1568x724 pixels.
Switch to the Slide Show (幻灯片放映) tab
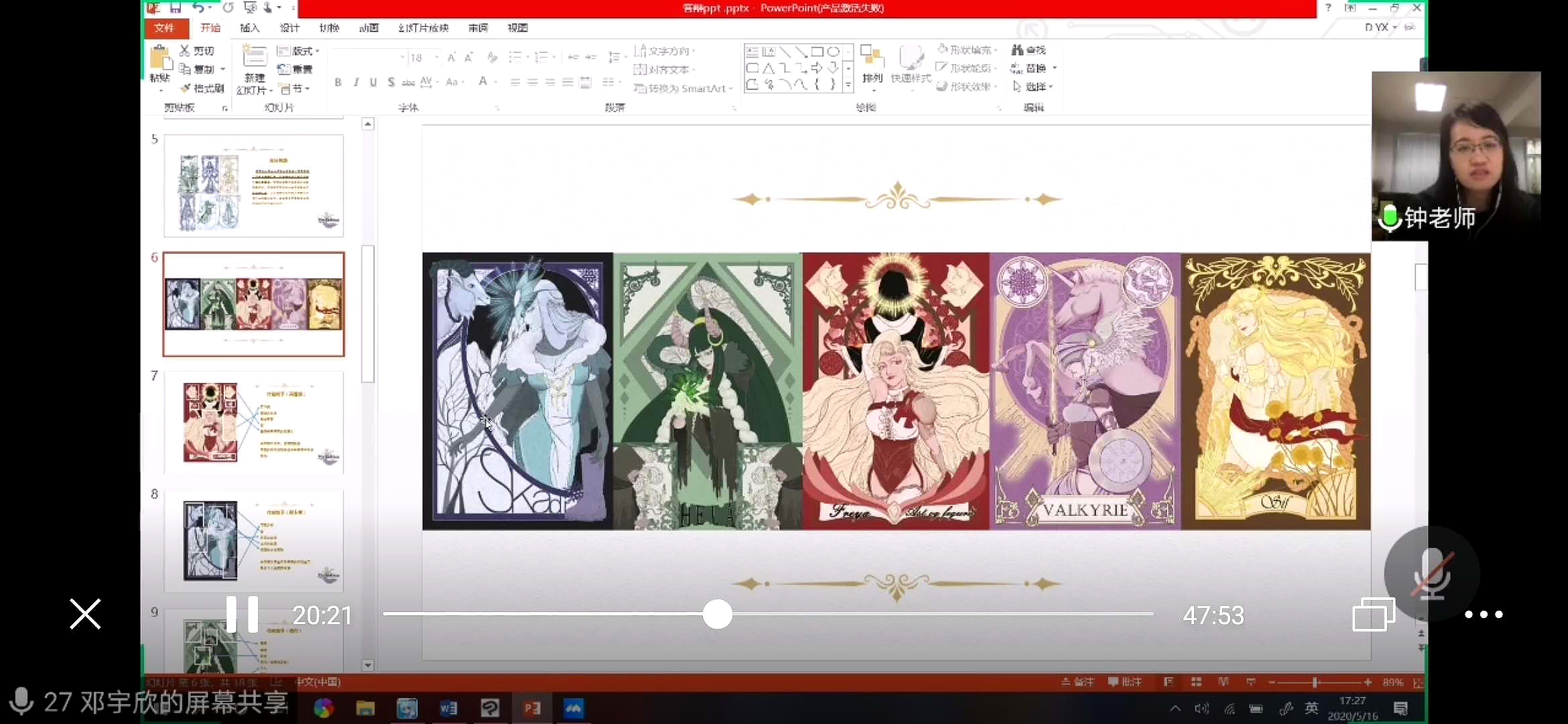tap(423, 27)
